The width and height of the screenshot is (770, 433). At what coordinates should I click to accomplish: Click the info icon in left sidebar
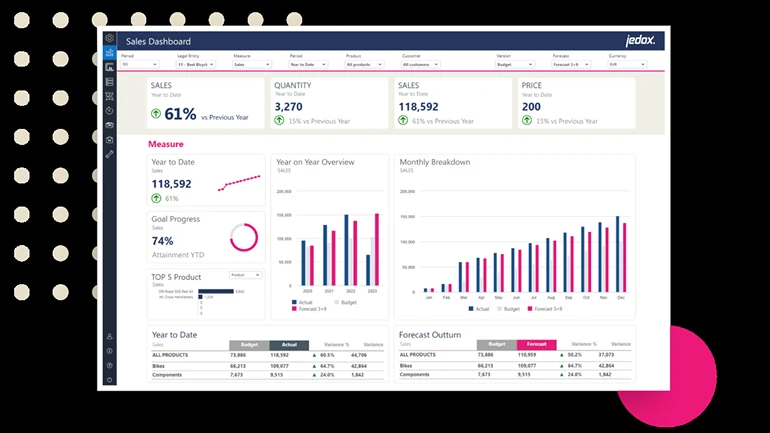pos(109,351)
